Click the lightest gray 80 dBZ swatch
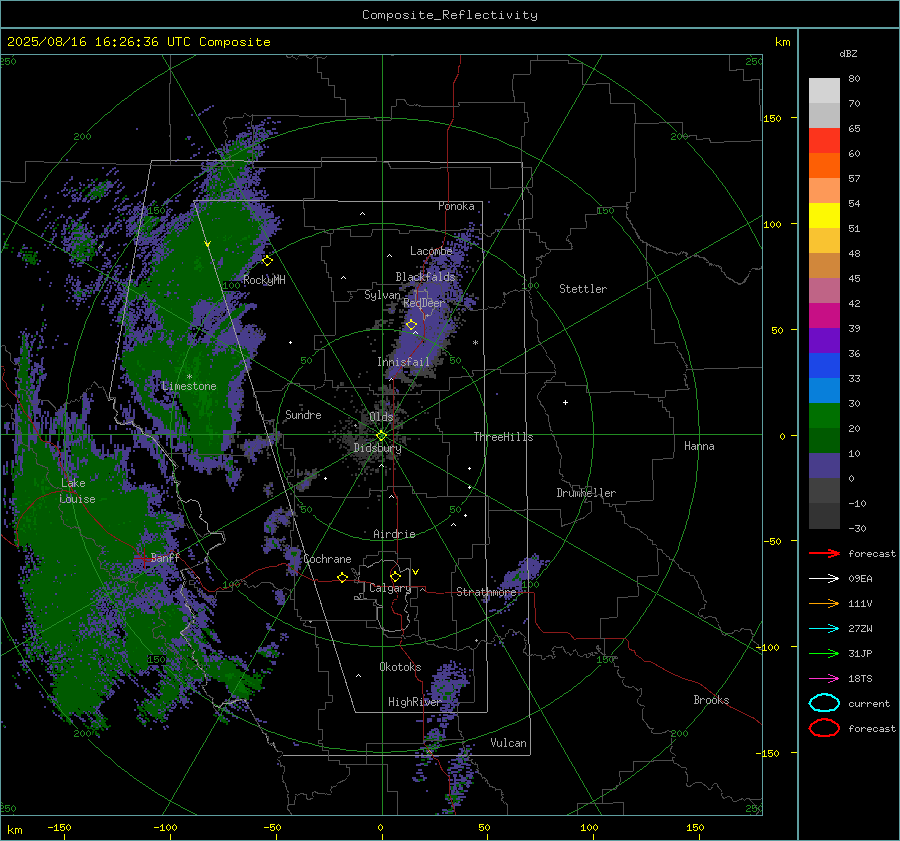The height and width of the screenshot is (841, 900). (x=824, y=90)
